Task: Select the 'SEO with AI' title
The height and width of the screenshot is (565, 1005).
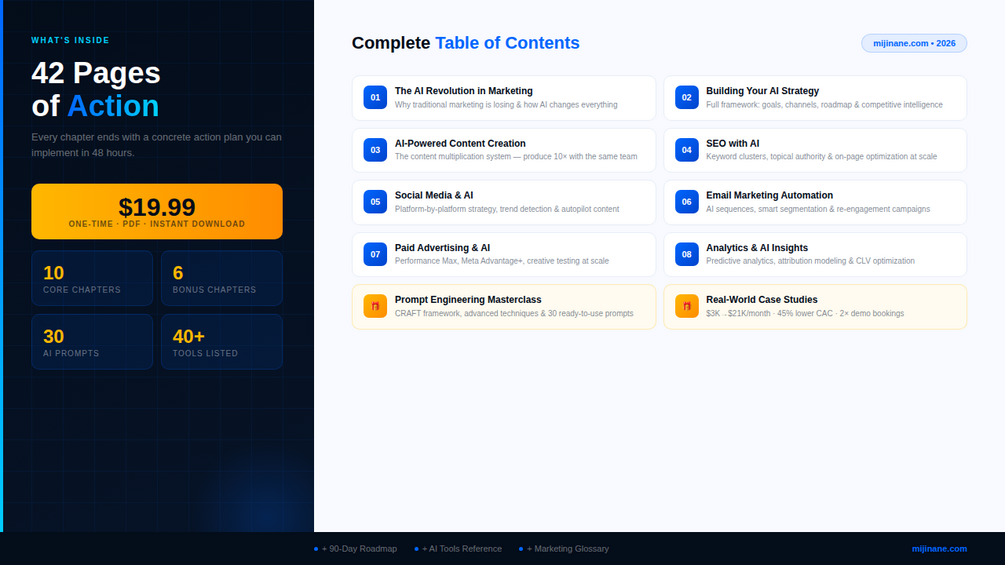Action: click(733, 143)
